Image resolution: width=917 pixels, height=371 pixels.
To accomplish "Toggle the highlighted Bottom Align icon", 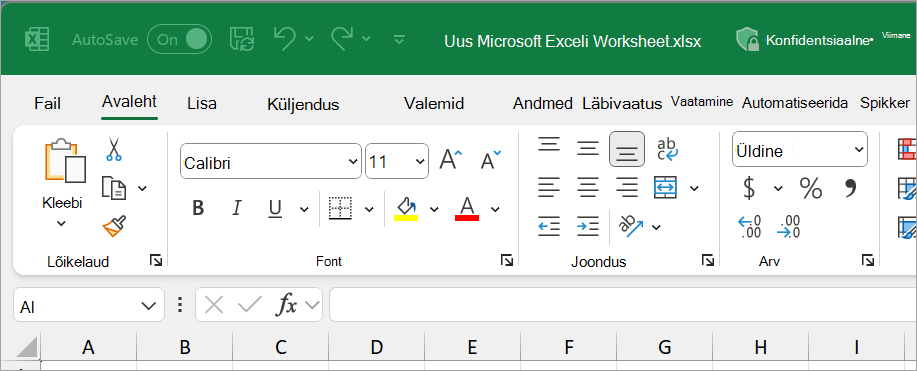I will pyautogui.click(x=627, y=149).
